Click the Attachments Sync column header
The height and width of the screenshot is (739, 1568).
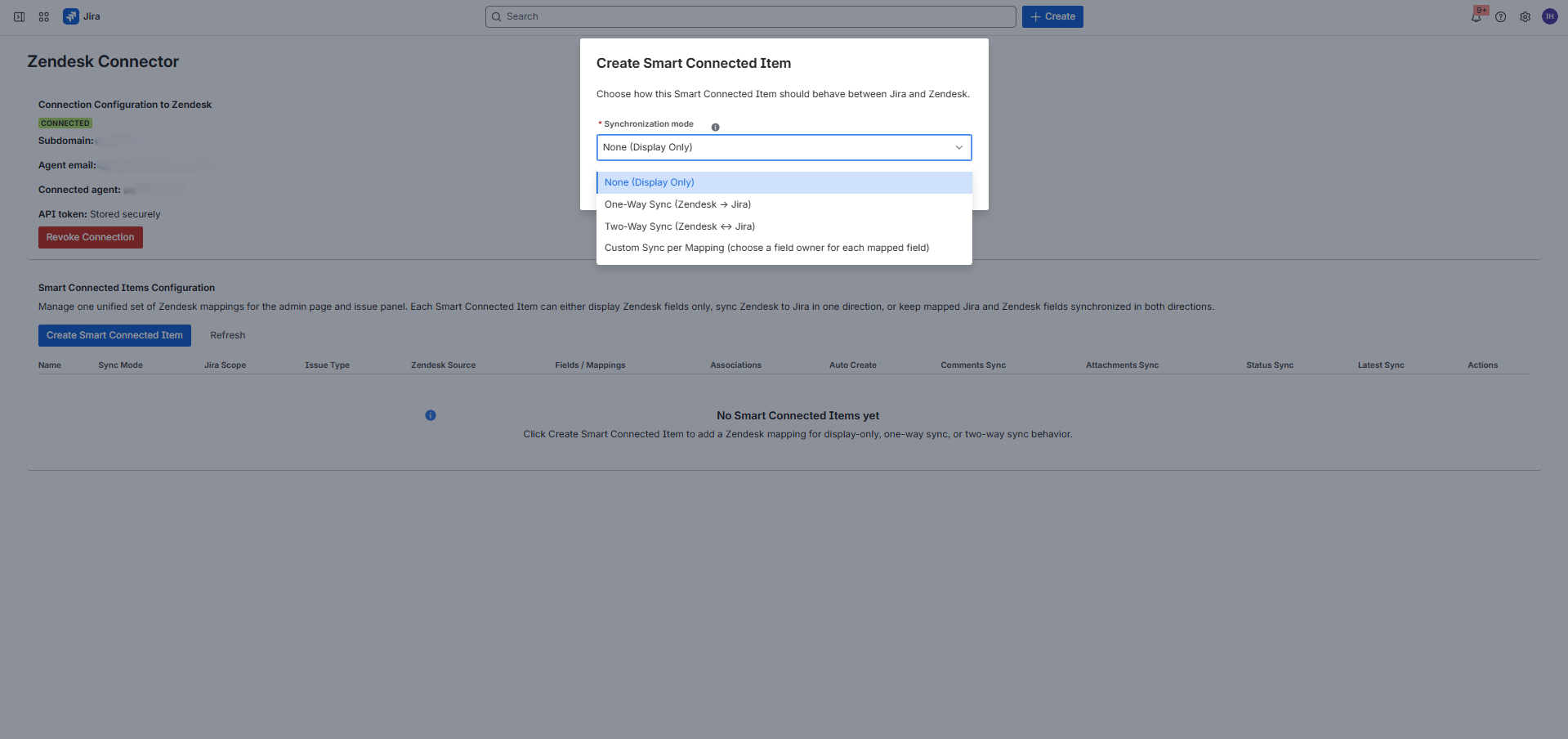click(x=1122, y=365)
